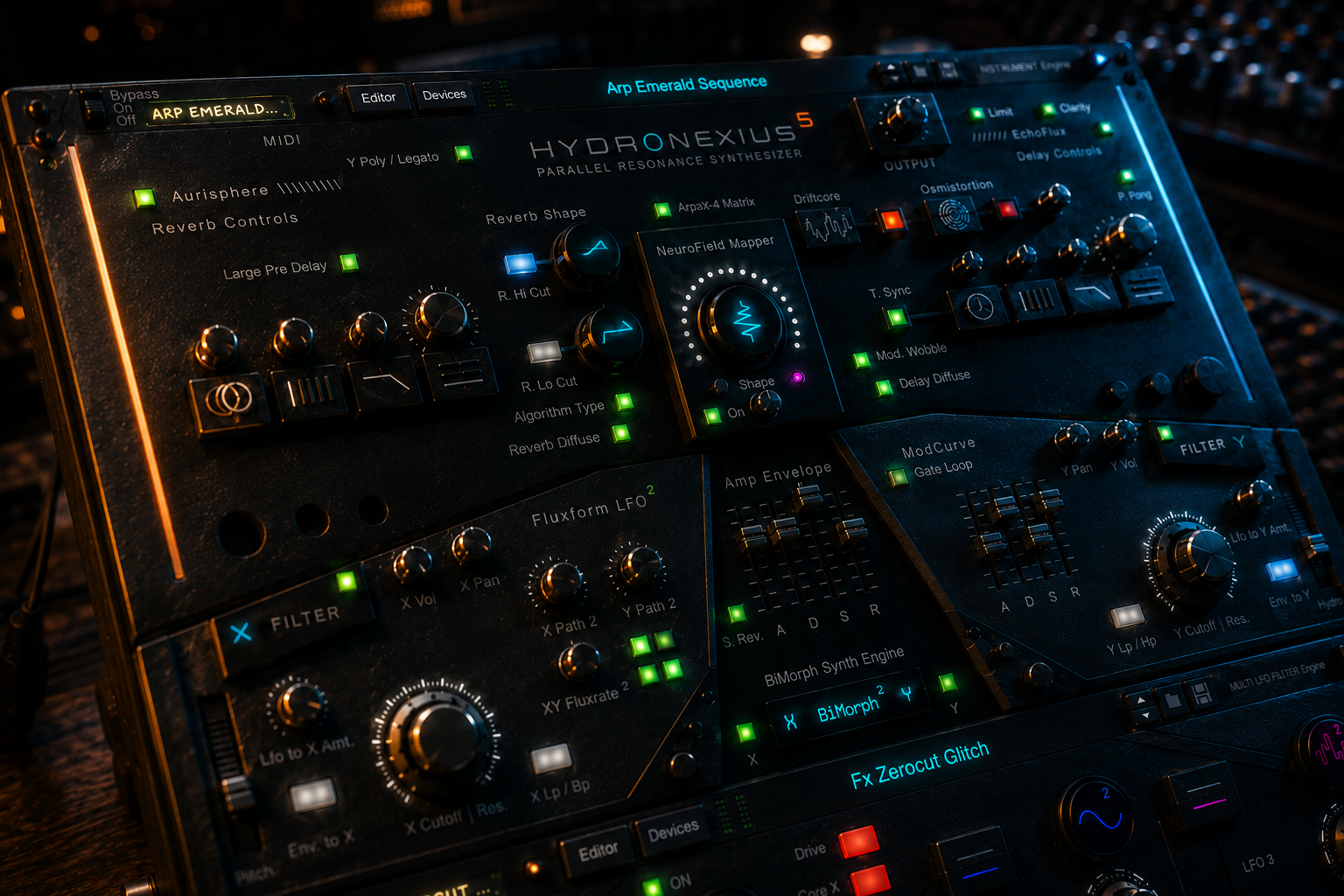The width and height of the screenshot is (1344, 896).
Task: Click the Pitch slider handle
Action: [x=237, y=791]
